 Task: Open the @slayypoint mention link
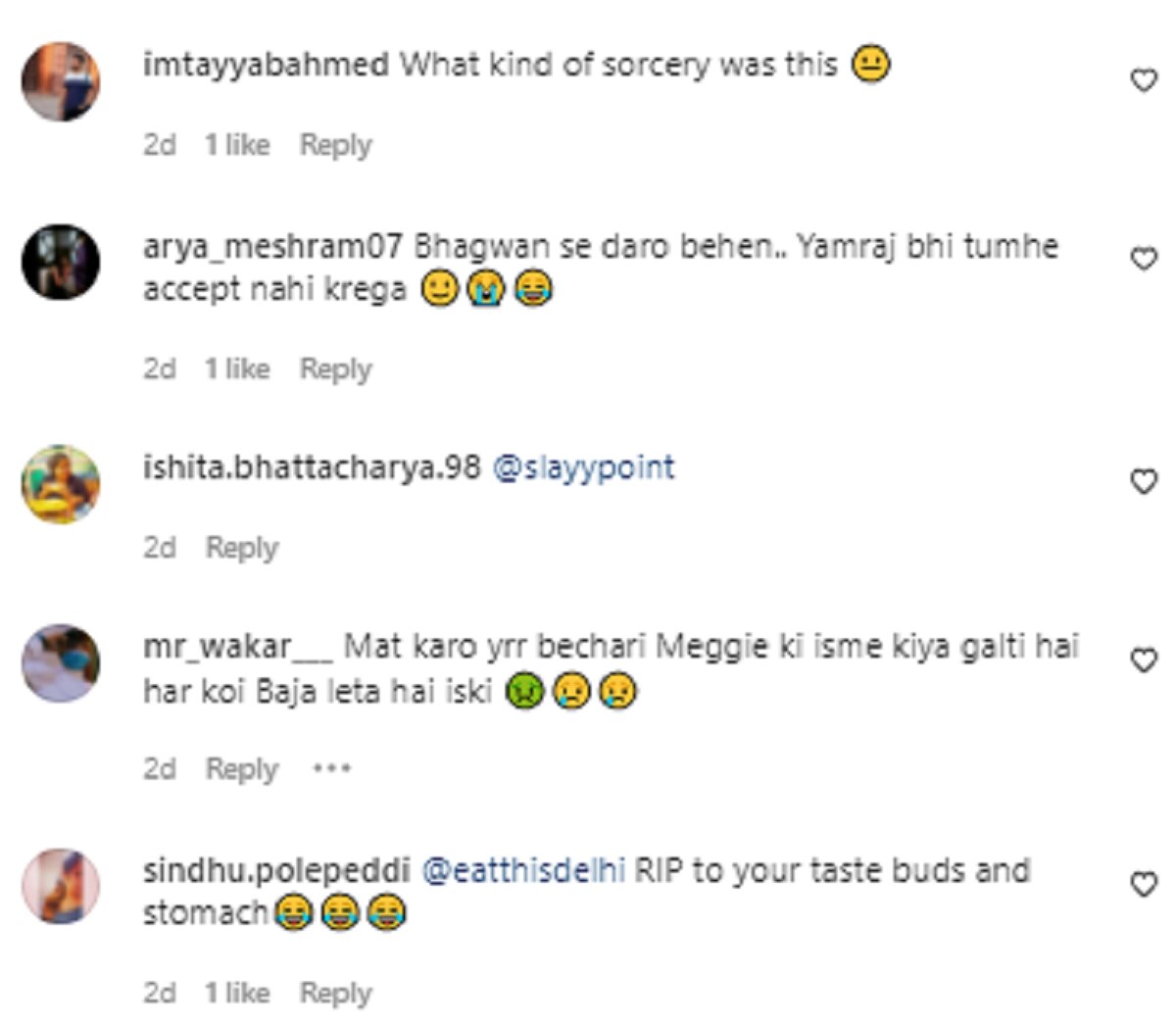click(x=583, y=467)
